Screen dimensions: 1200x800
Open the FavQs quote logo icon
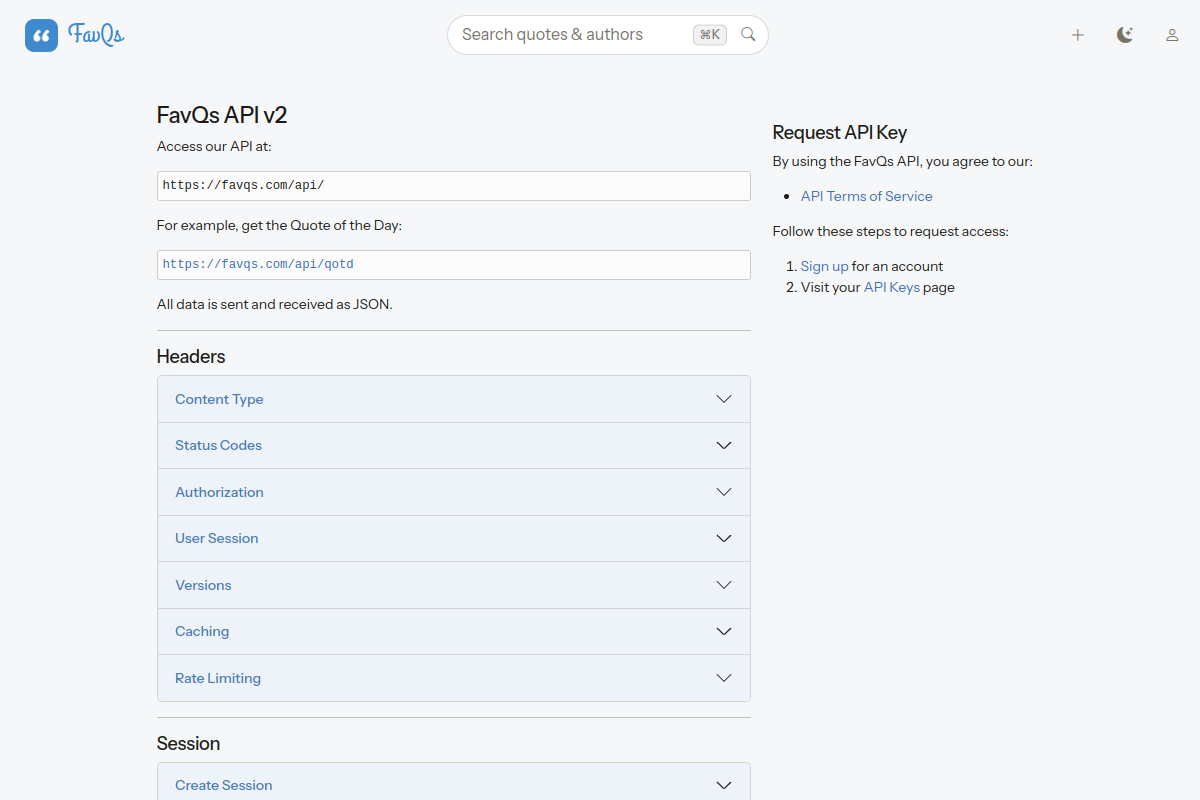point(42,36)
